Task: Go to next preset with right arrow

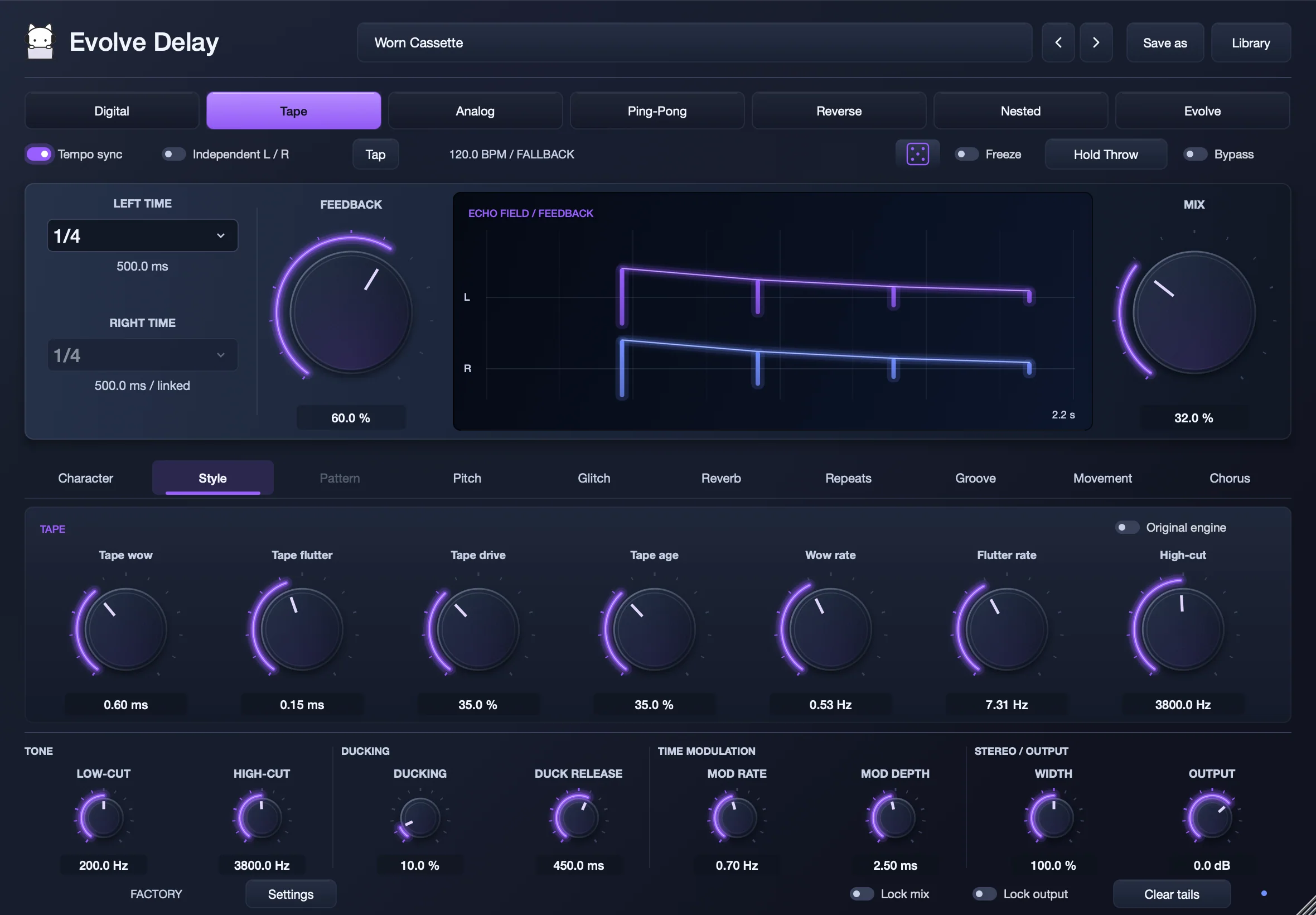Action: 1095,42
